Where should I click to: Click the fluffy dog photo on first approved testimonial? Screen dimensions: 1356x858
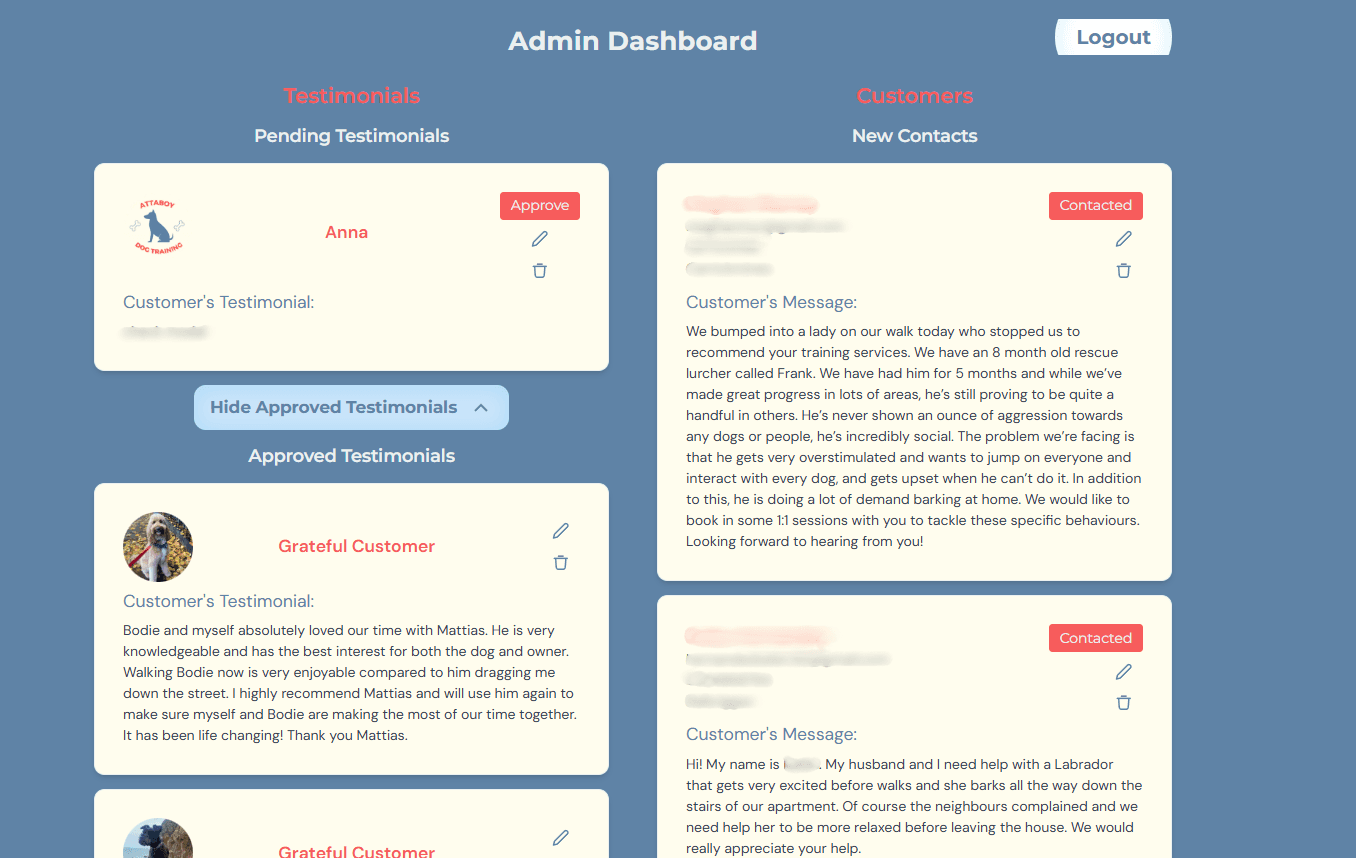[x=158, y=547]
